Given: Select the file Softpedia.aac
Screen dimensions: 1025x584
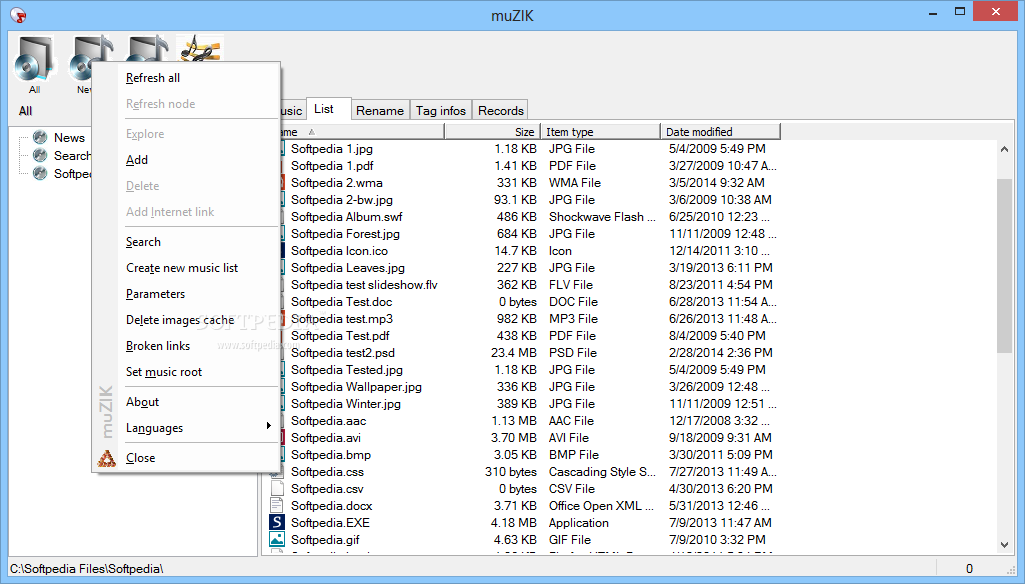Looking at the screenshot, I should pyautogui.click(x=328, y=421).
